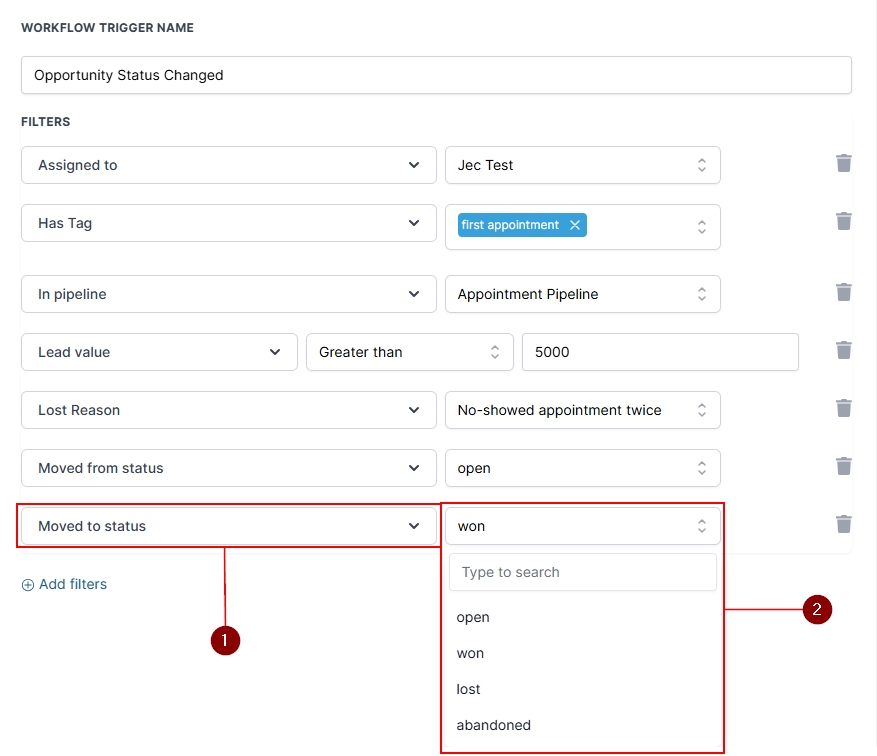Expand the Jec Test user selector
This screenshot has width=877, height=756.
582,165
